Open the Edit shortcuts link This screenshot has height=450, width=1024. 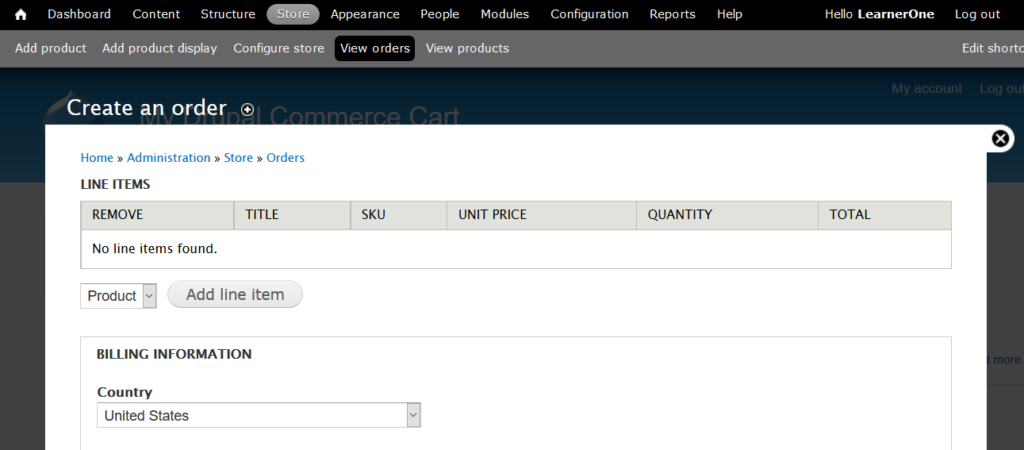(x=993, y=48)
